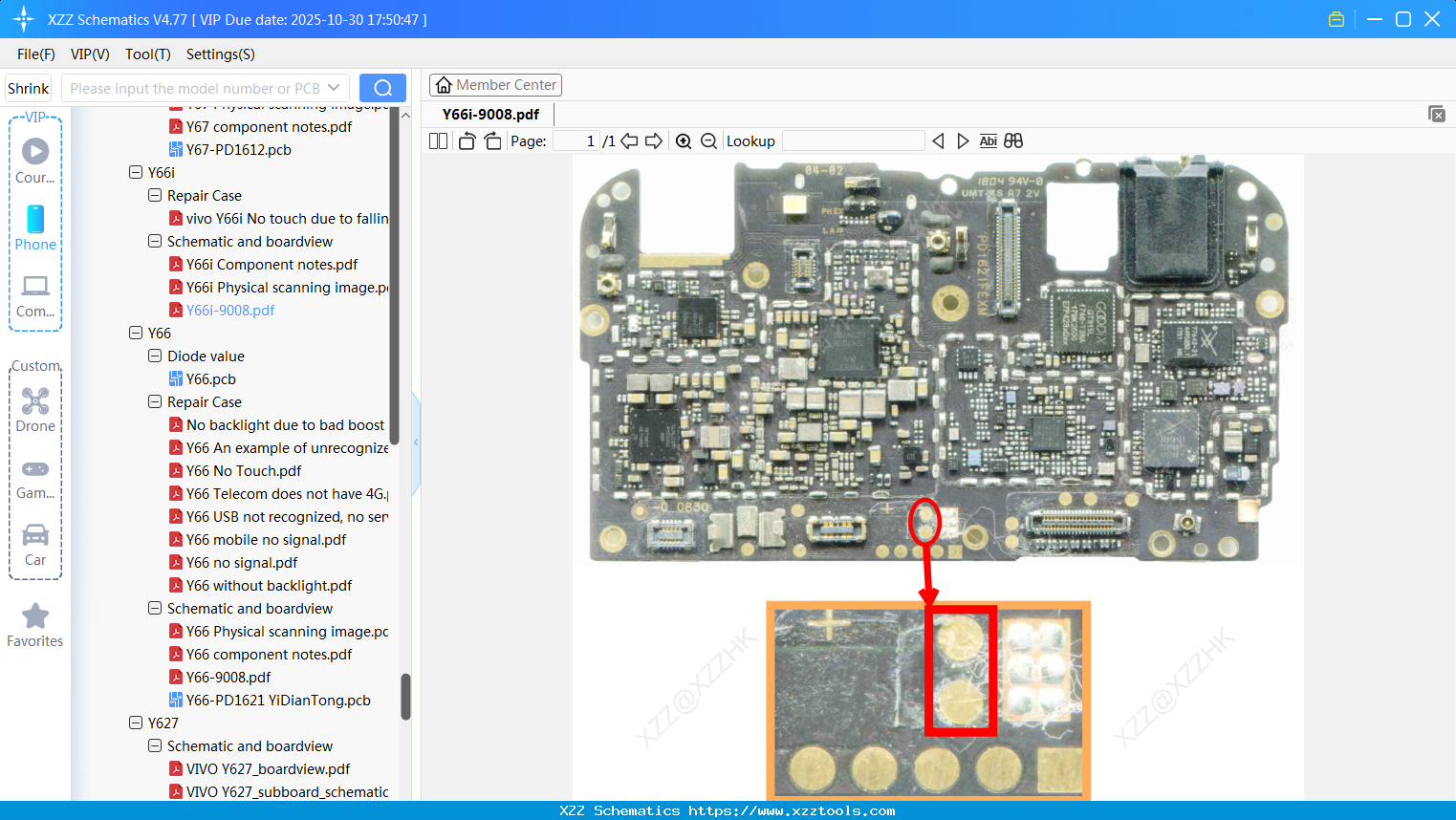1456x820 pixels.
Task: Click the blue search magnifier button
Action: tap(382, 88)
